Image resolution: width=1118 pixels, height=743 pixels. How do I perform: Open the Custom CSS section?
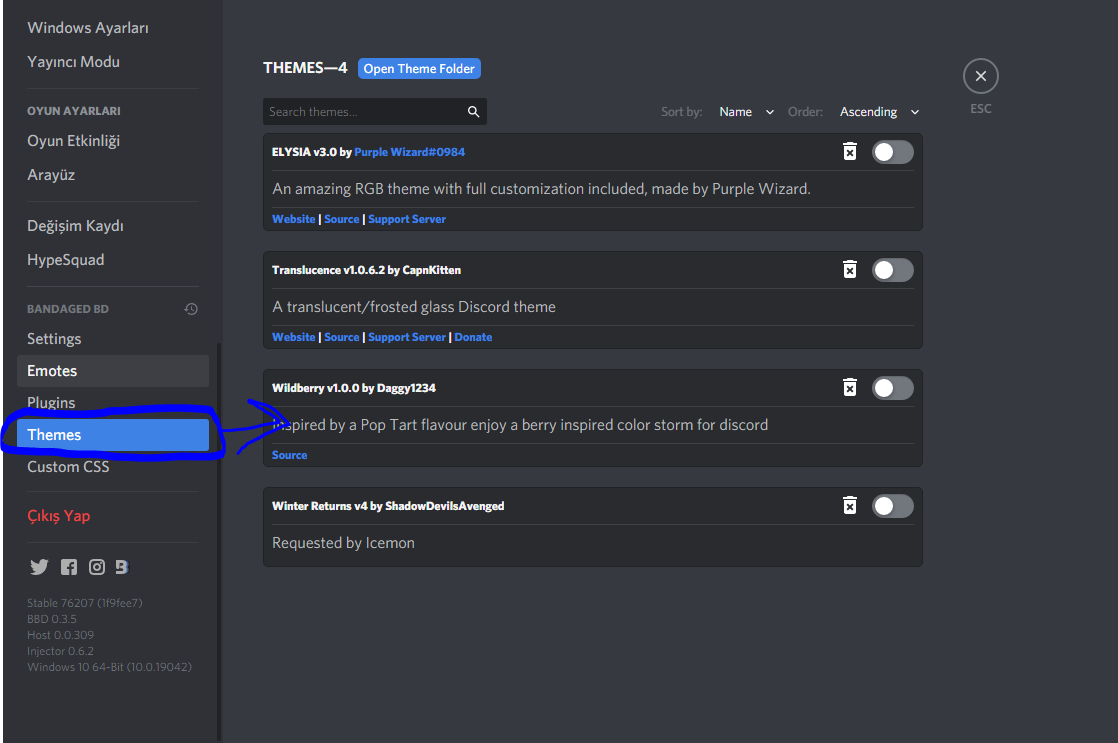click(x=113, y=467)
